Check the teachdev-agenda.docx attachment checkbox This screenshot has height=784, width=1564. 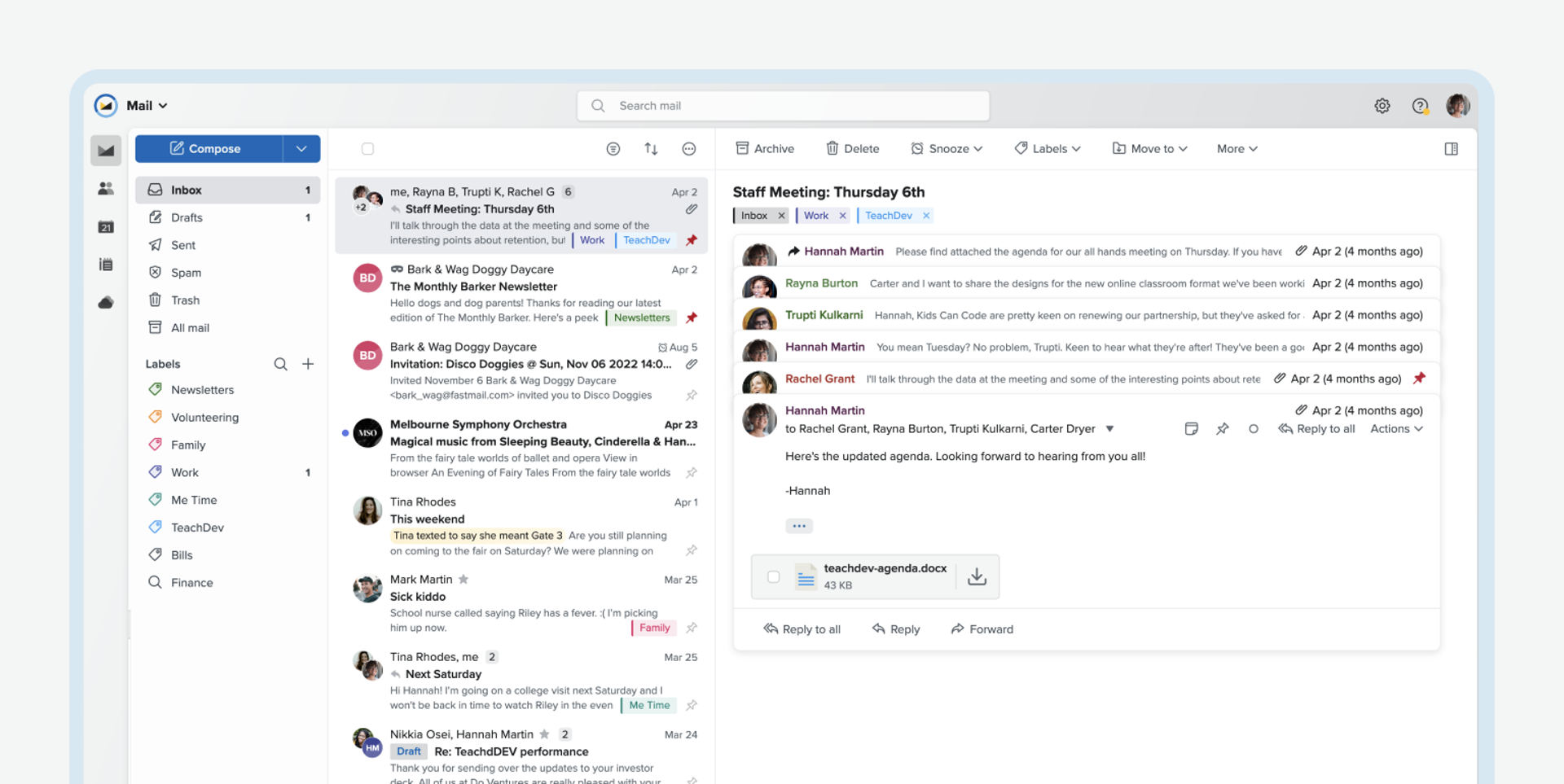[773, 577]
